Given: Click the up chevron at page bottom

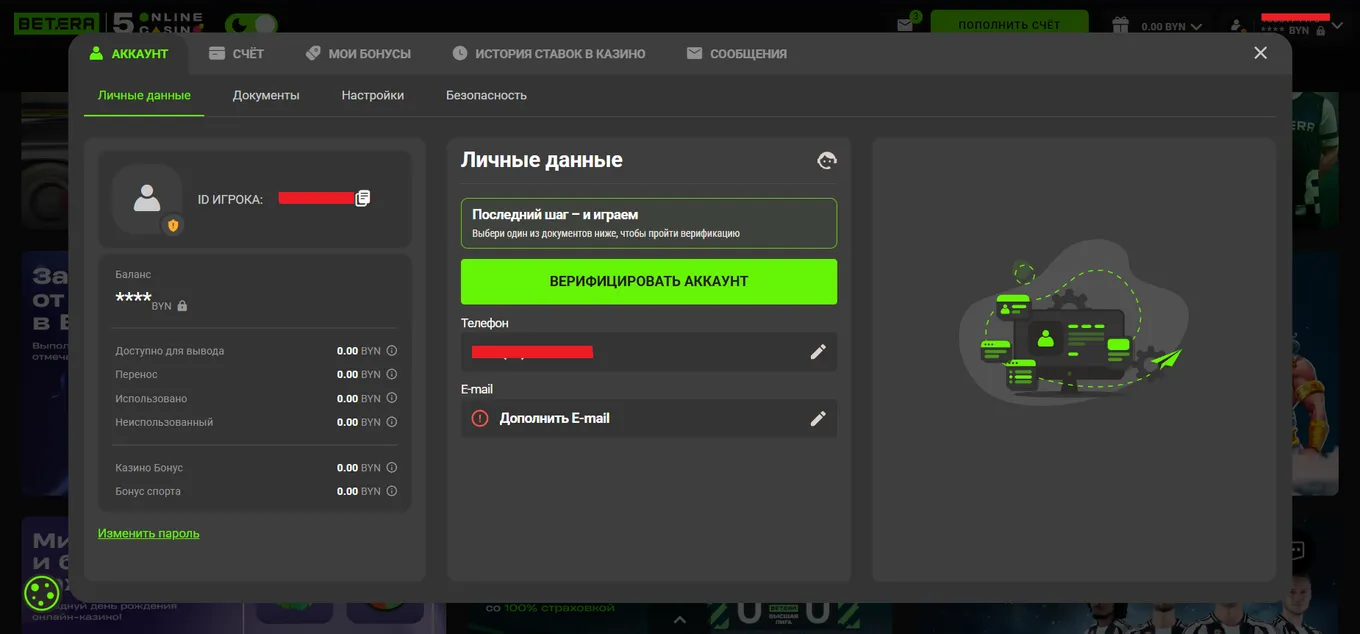Looking at the screenshot, I should click(x=680, y=620).
